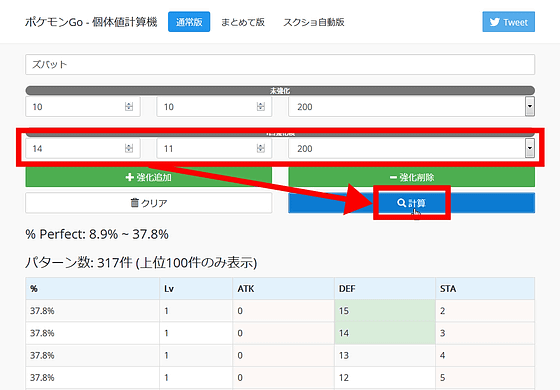Open the first-row 200 dropdown

(411, 107)
